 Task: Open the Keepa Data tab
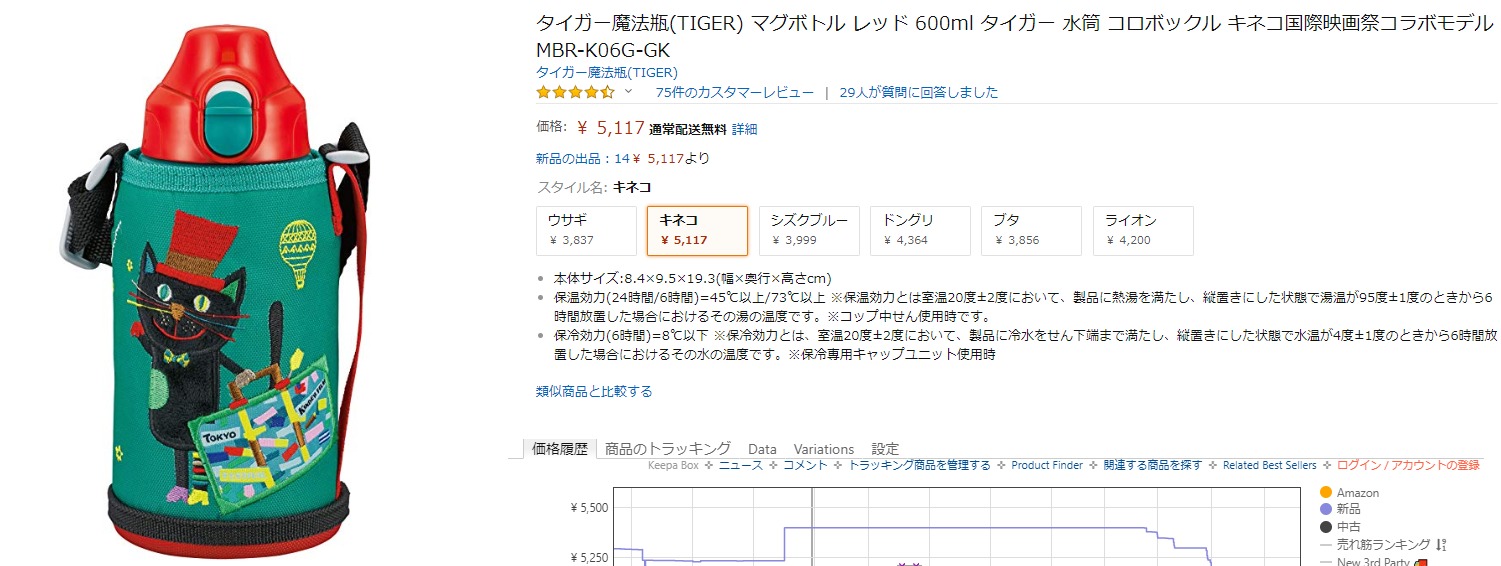click(x=762, y=449)
